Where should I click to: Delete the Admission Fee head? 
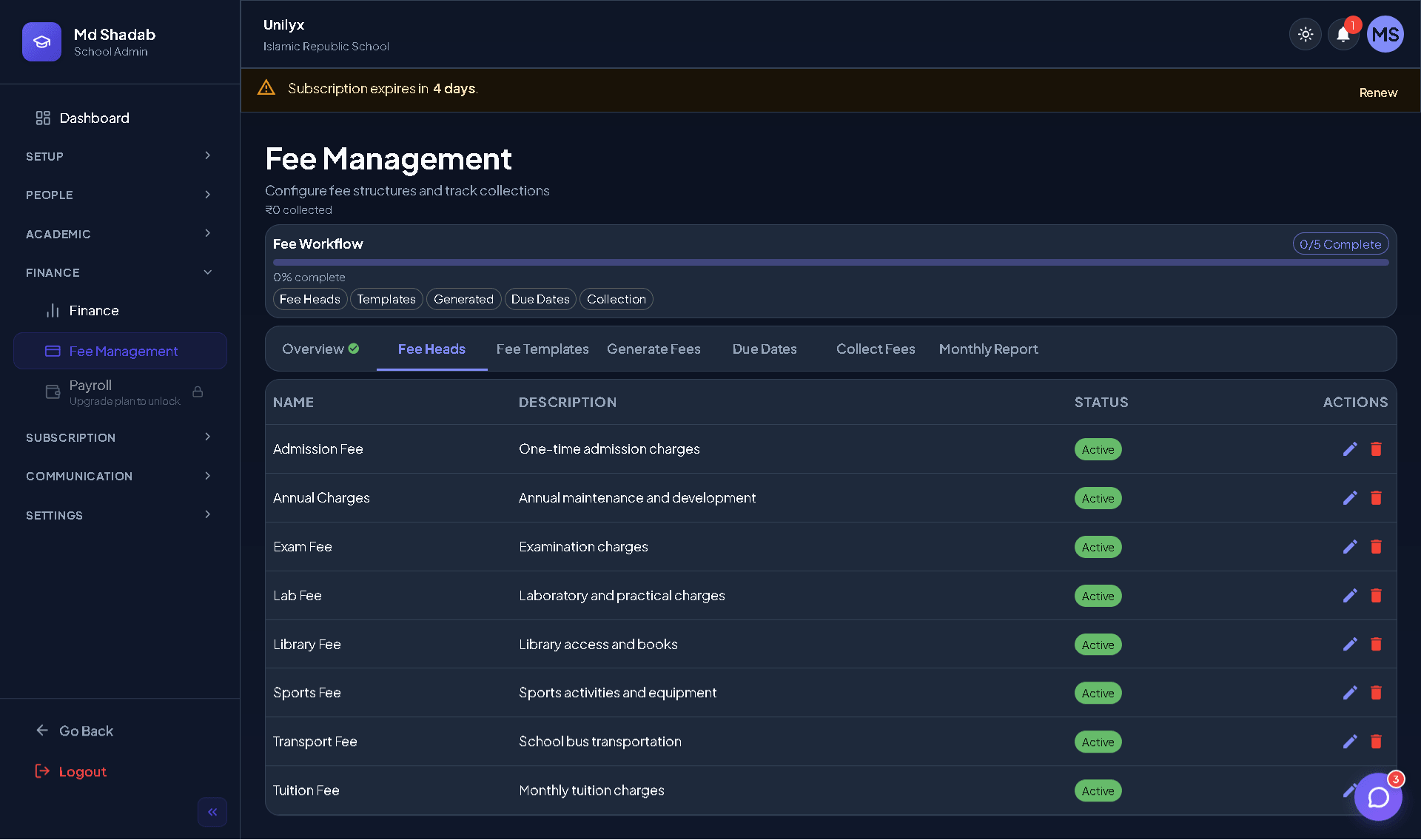pyautogui.click(x=1376, y=449)
